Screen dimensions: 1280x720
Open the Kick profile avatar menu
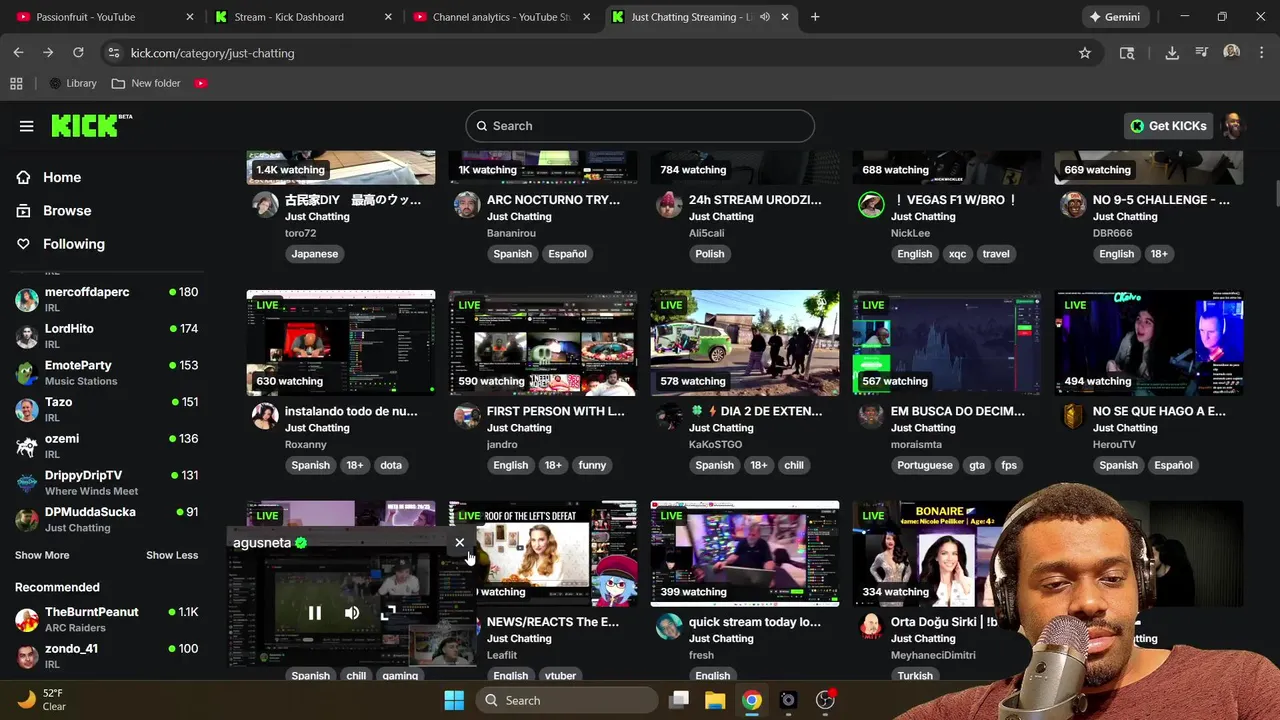tap(1234, 126)
